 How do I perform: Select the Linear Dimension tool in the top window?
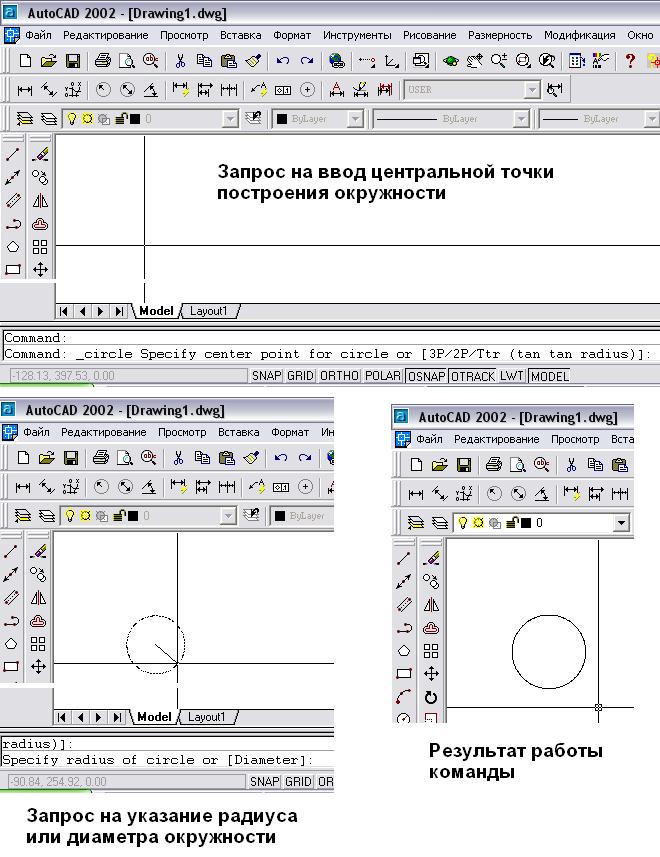25,90
